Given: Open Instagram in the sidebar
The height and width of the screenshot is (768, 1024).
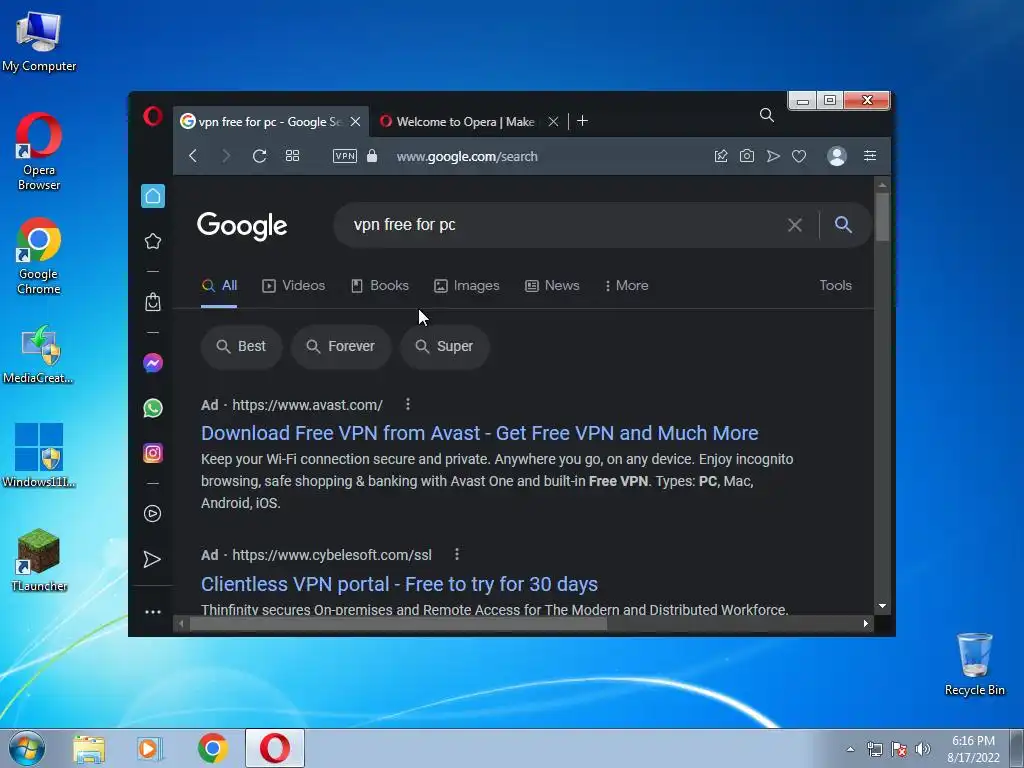Looking at the screenshot, I should [153, 453].
